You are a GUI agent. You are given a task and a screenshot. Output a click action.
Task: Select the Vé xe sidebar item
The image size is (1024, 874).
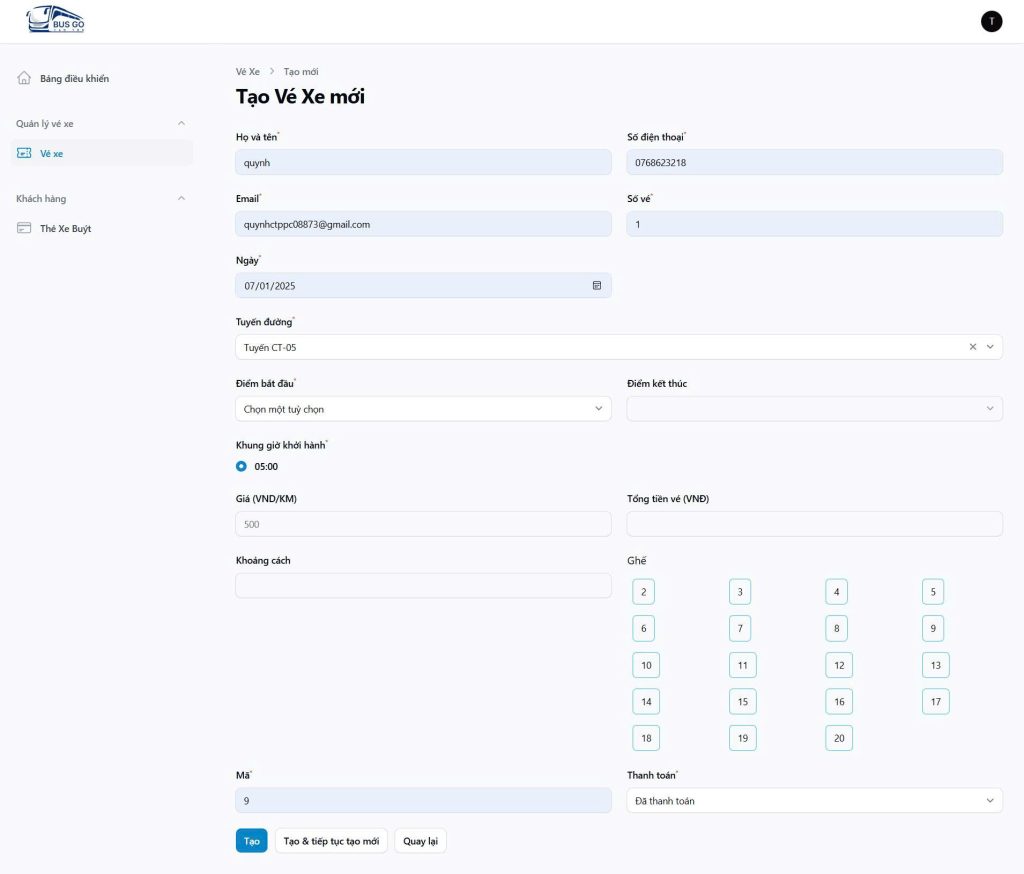51,153
